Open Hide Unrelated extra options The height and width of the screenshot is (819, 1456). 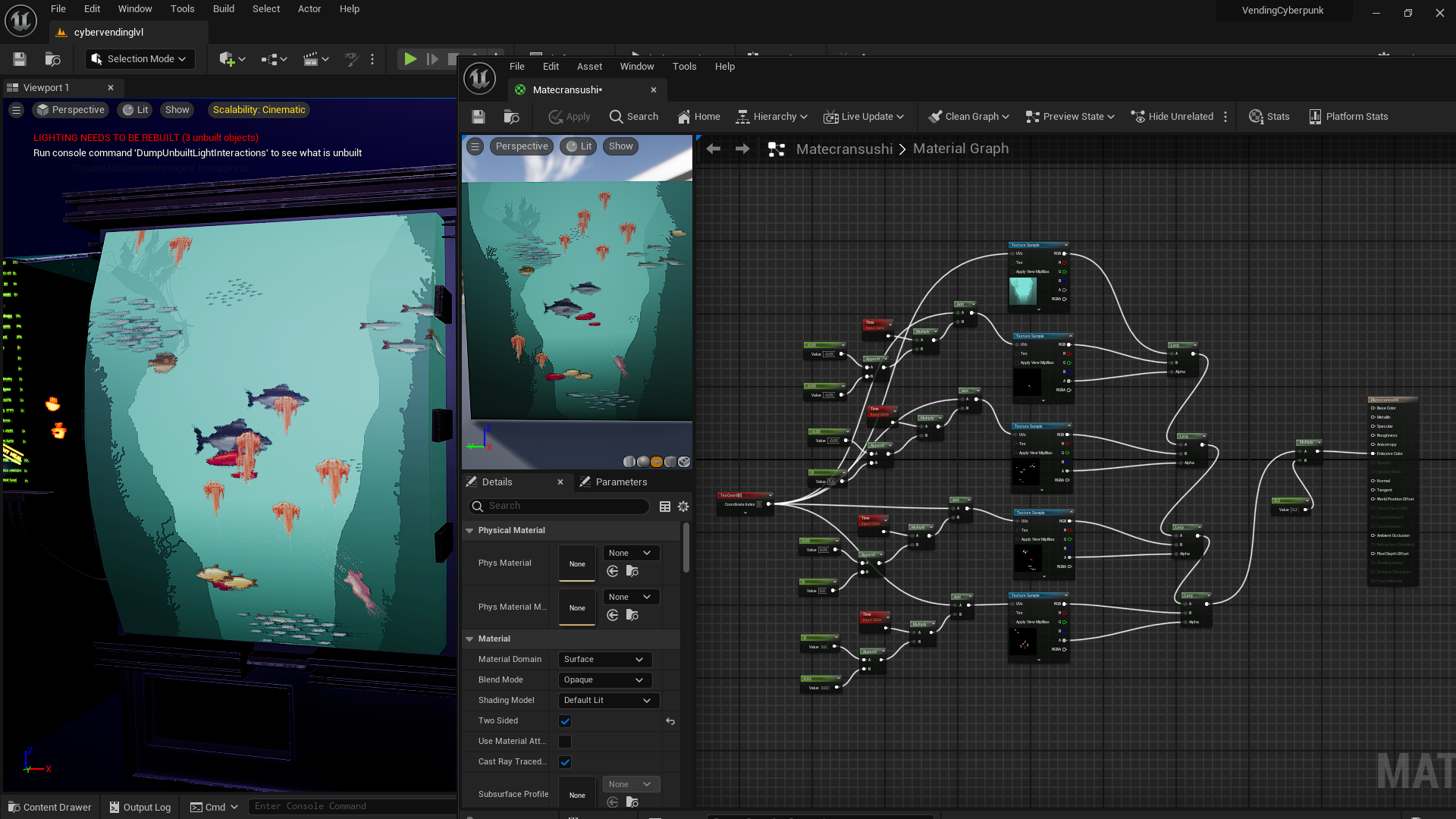[1225, 117]
